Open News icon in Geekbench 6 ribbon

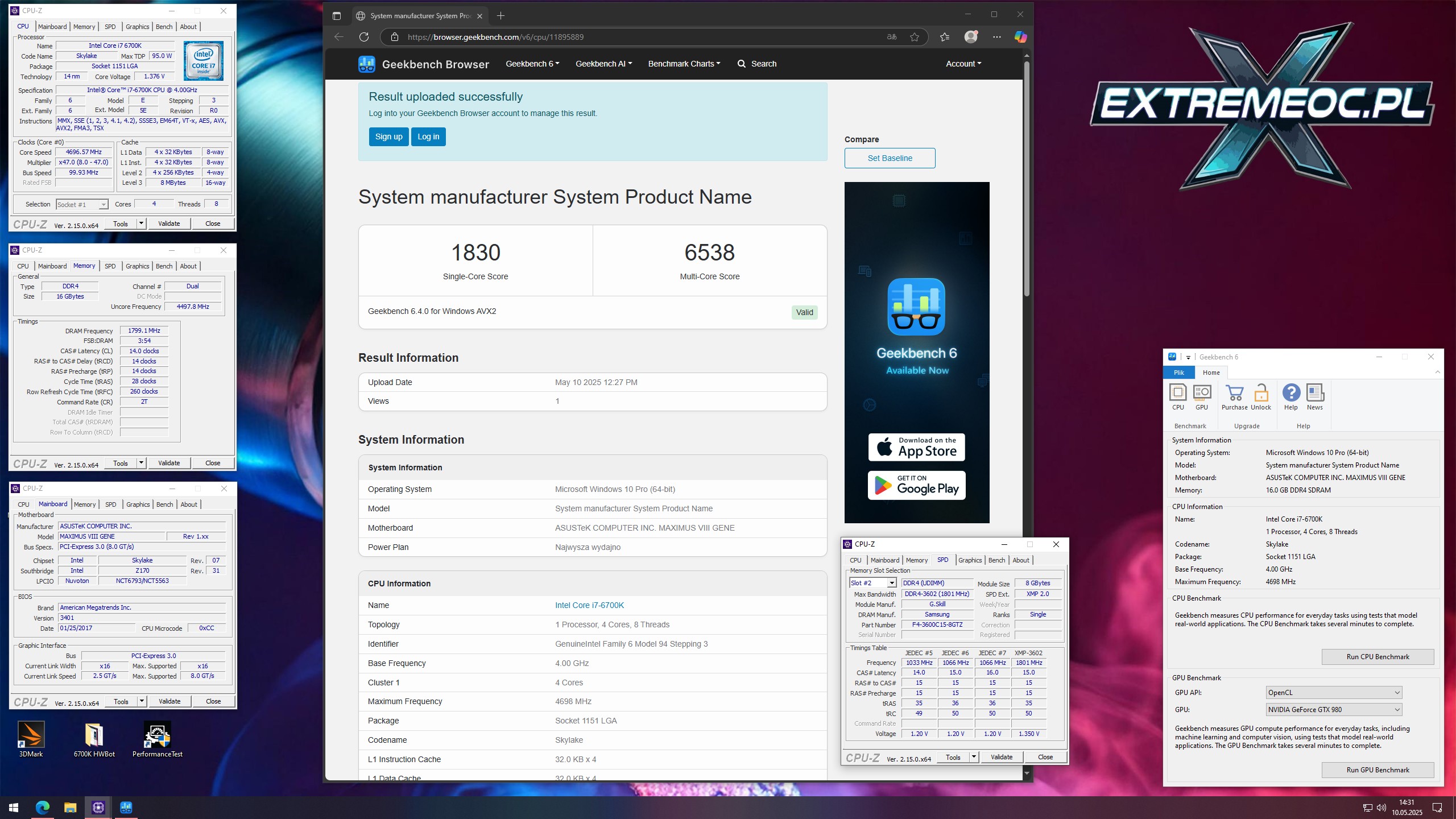click(x=1315, y=397)
